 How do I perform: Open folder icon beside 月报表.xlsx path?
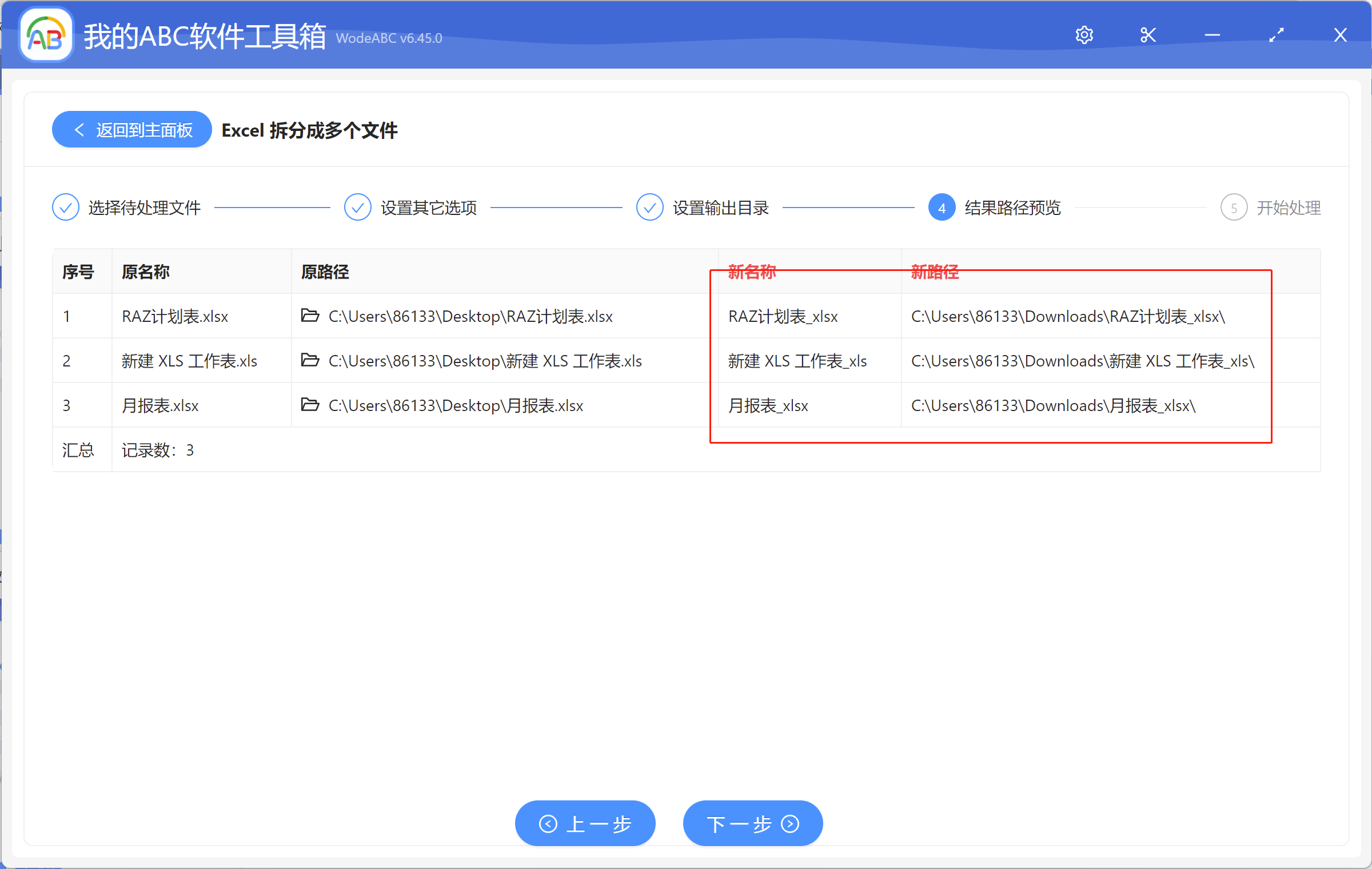click(309, 405)
